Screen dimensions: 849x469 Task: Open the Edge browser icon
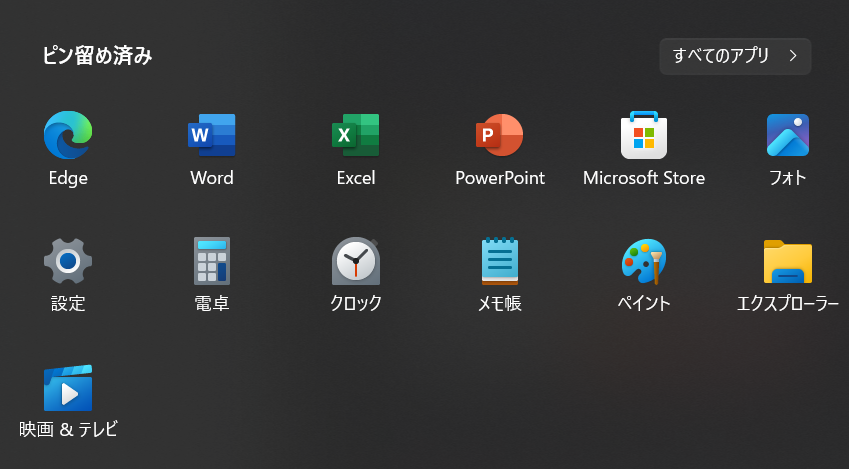click(x=68, y=135)
